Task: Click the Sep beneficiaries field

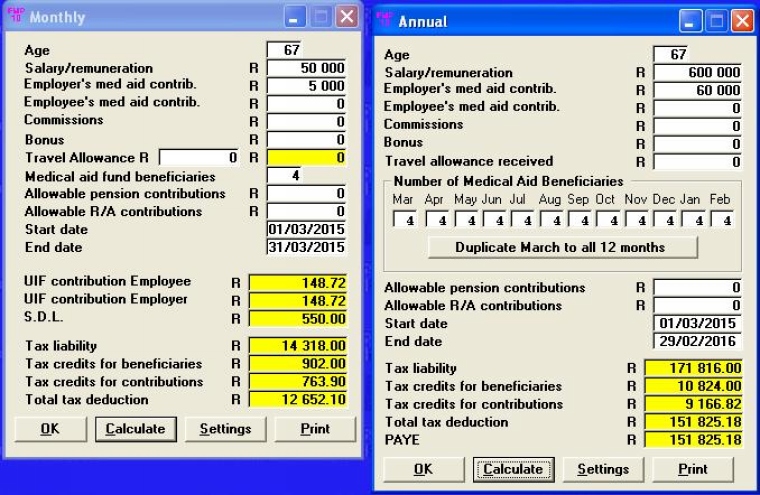Action: point(580,220)
